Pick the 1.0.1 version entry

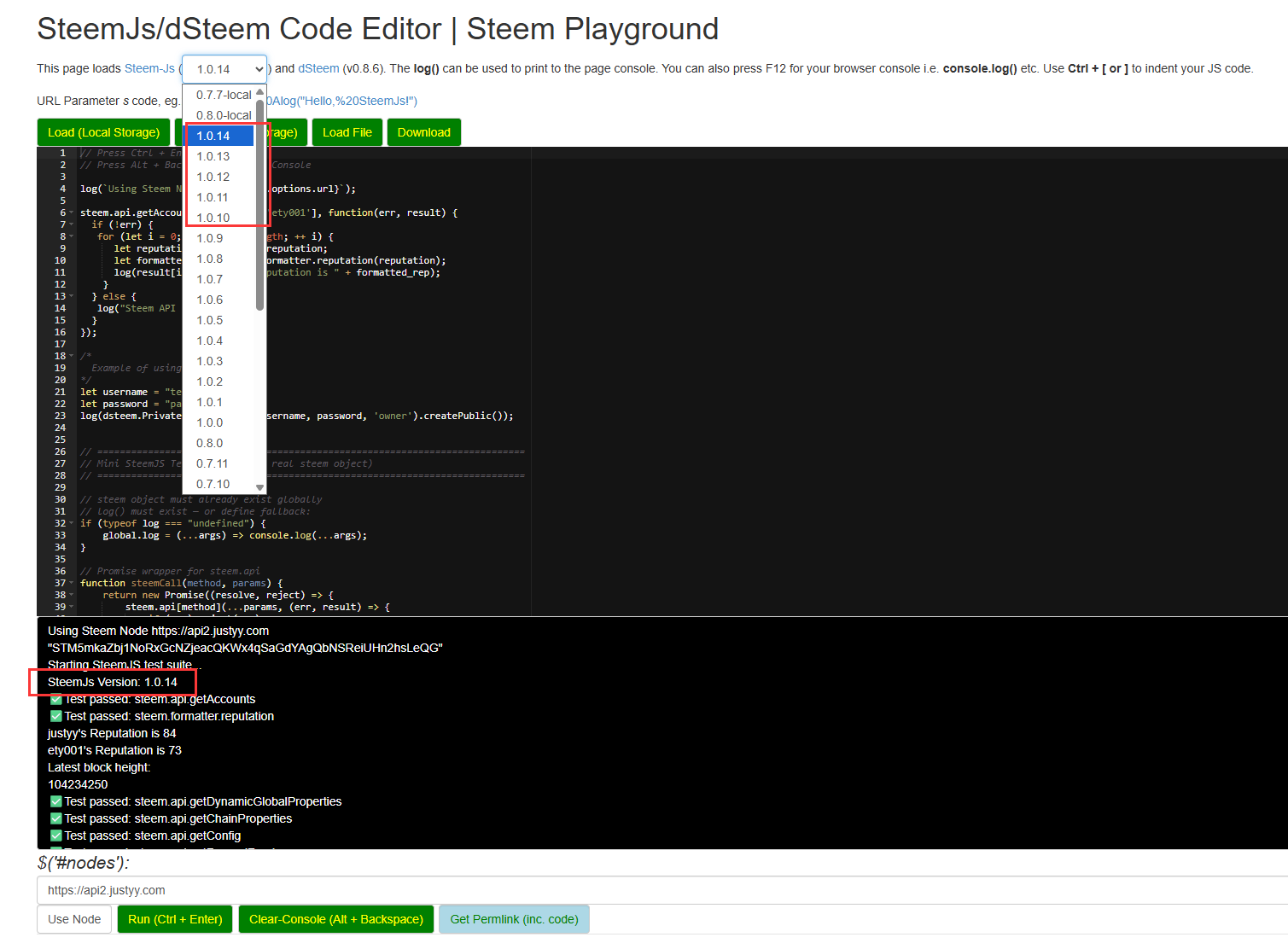[219, 402]
